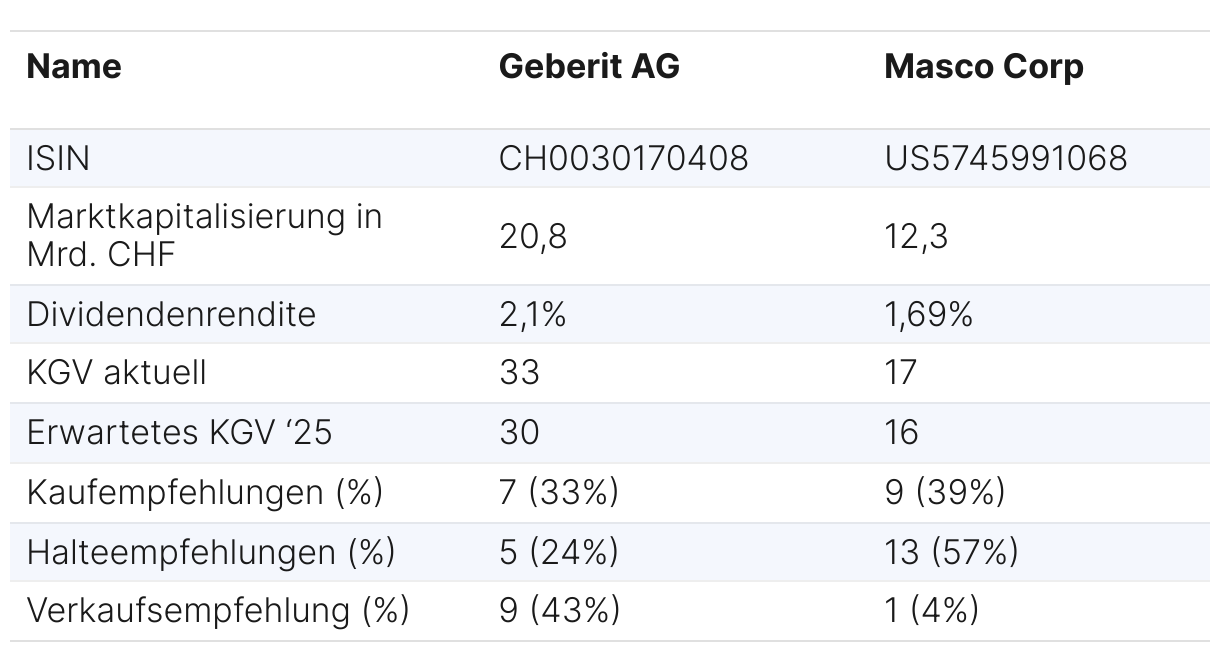Click the Dividendenrendite row label
This screenshot has width=1220, height=652.
tap(171, 314)
